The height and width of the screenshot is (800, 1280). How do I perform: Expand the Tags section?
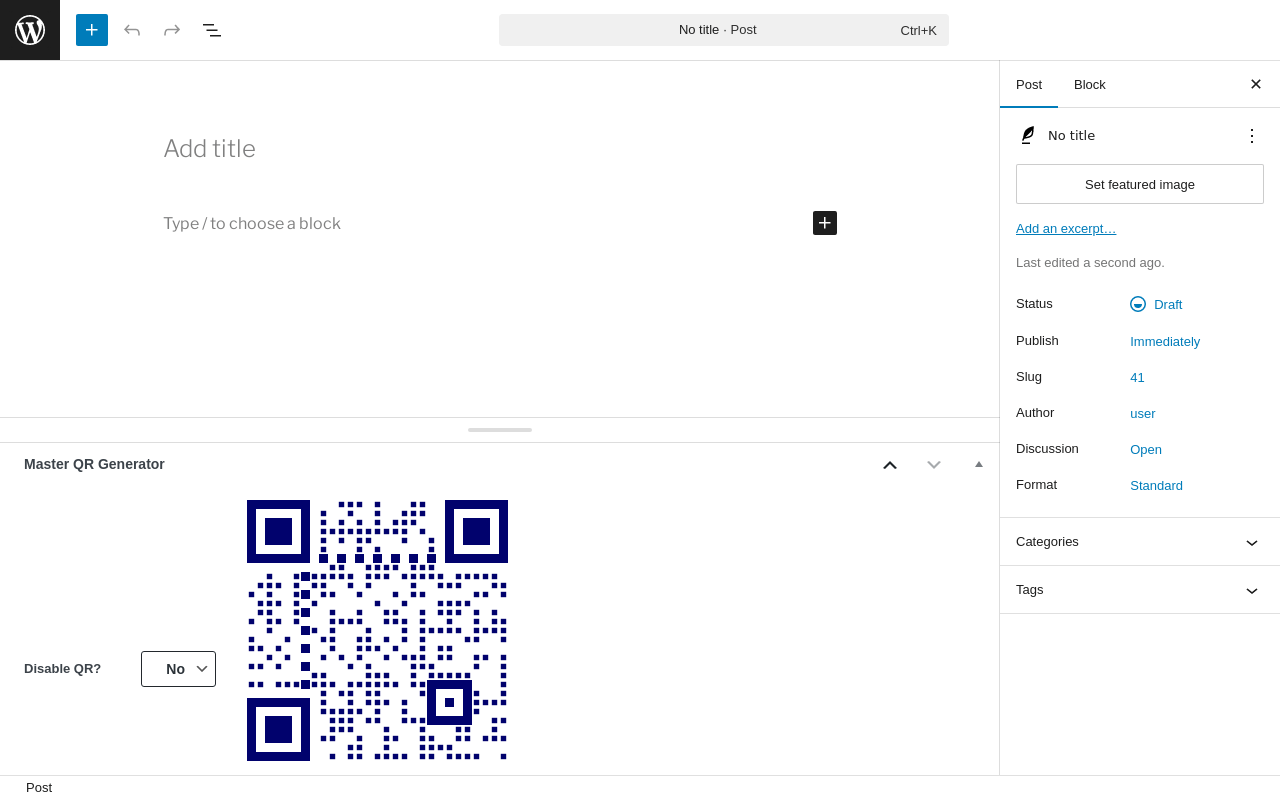coord(1140,590)
